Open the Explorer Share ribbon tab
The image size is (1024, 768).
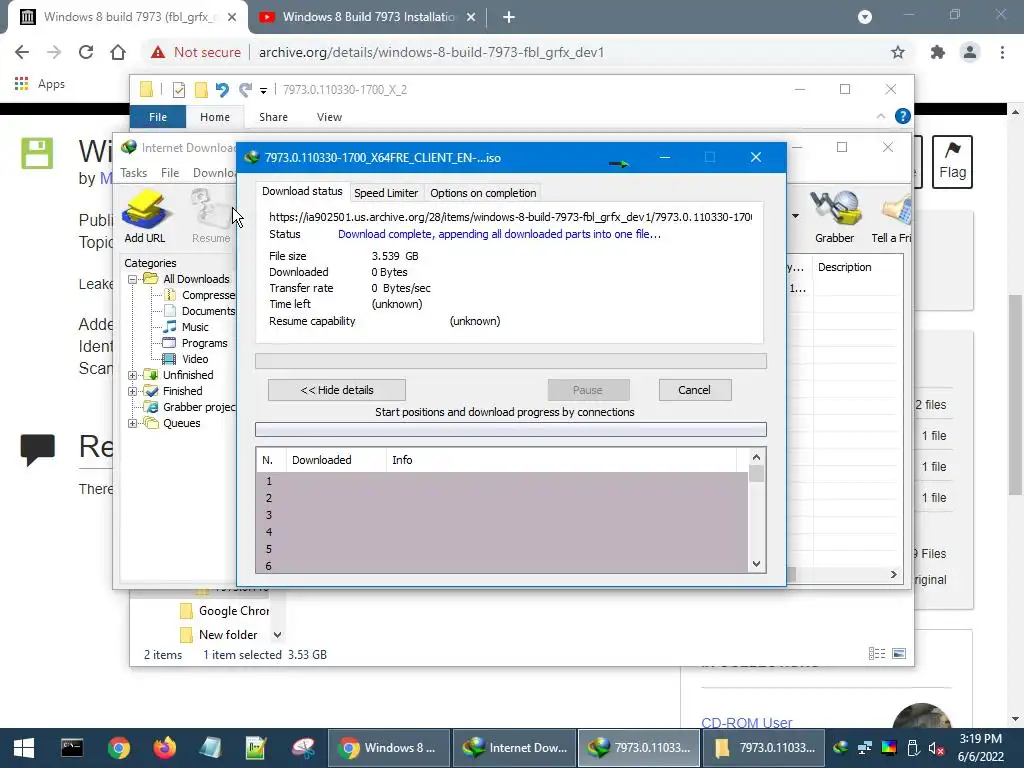pyautogui.click(x=273, y=117)
